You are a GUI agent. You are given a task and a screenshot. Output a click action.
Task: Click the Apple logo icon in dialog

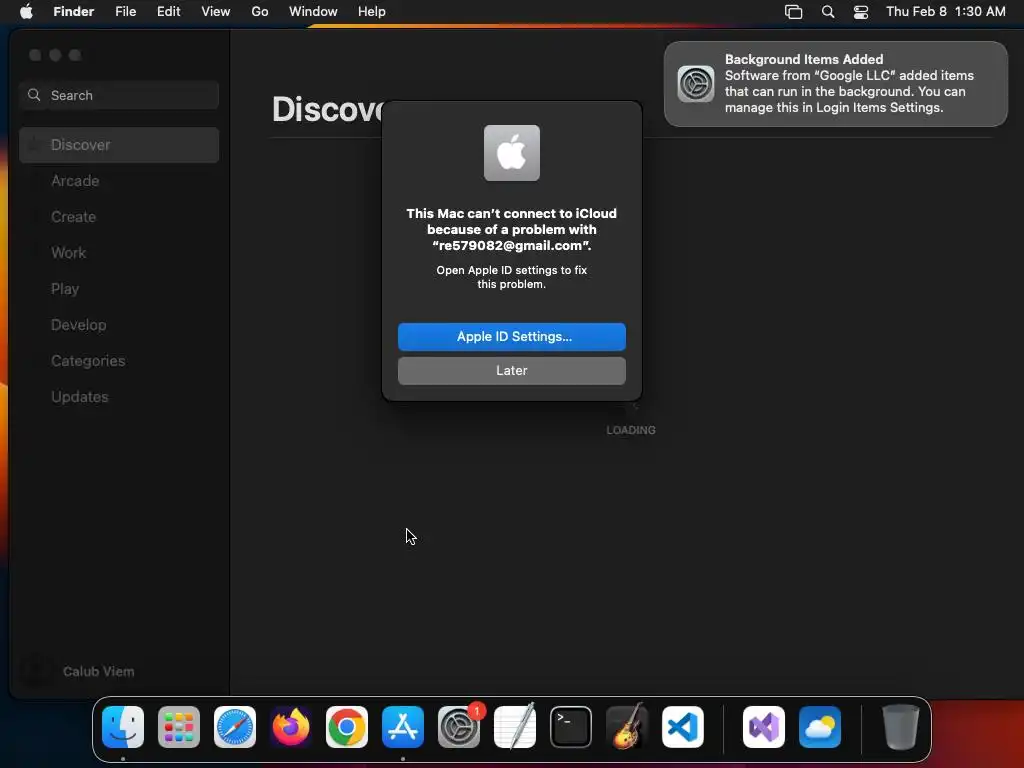(512, 153)
